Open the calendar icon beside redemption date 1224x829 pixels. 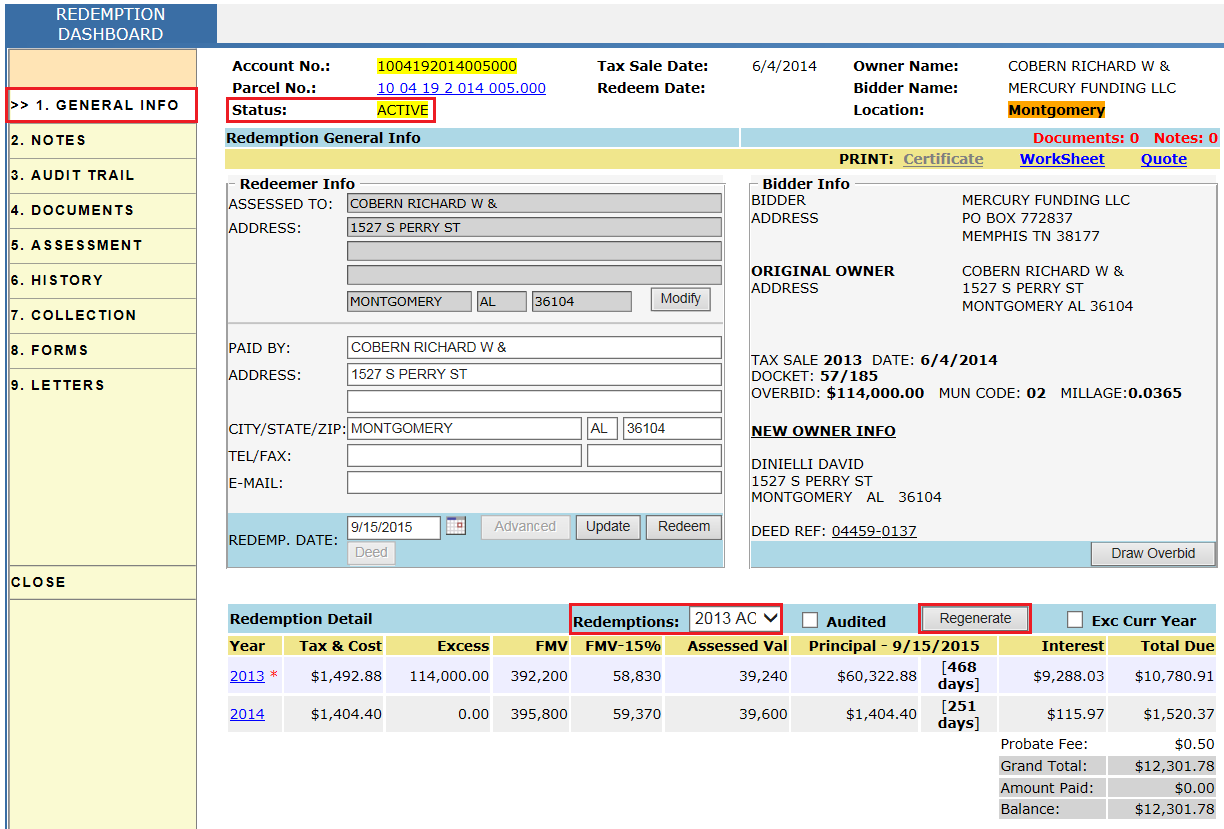(x=456, y=526)
